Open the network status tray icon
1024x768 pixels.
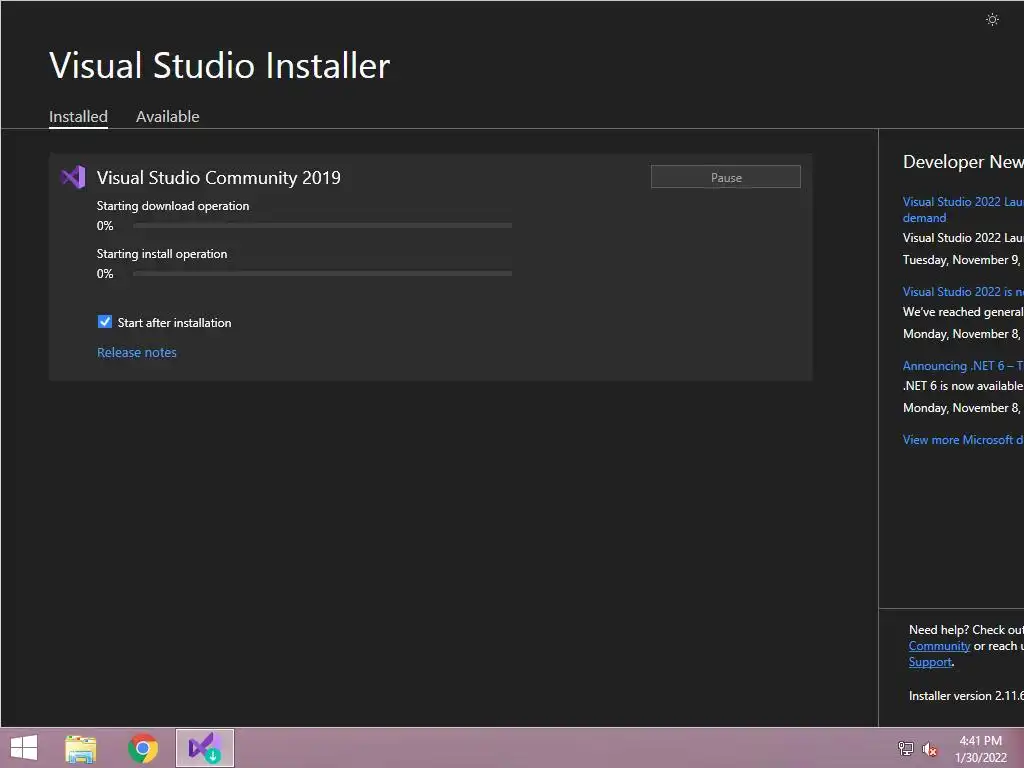coord(905,748)
